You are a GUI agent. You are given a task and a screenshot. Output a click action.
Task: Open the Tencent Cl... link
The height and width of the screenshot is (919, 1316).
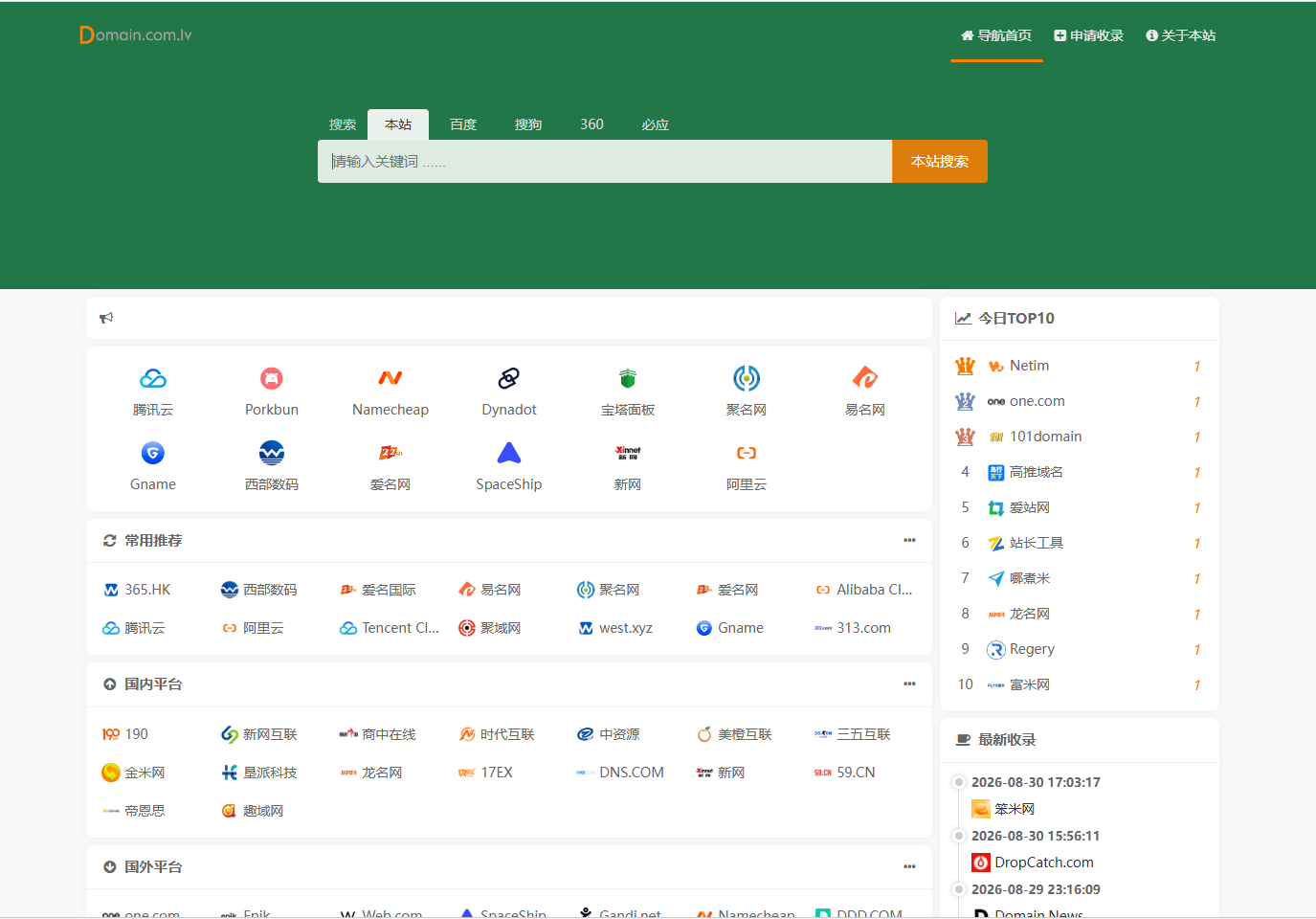(390, 628)
